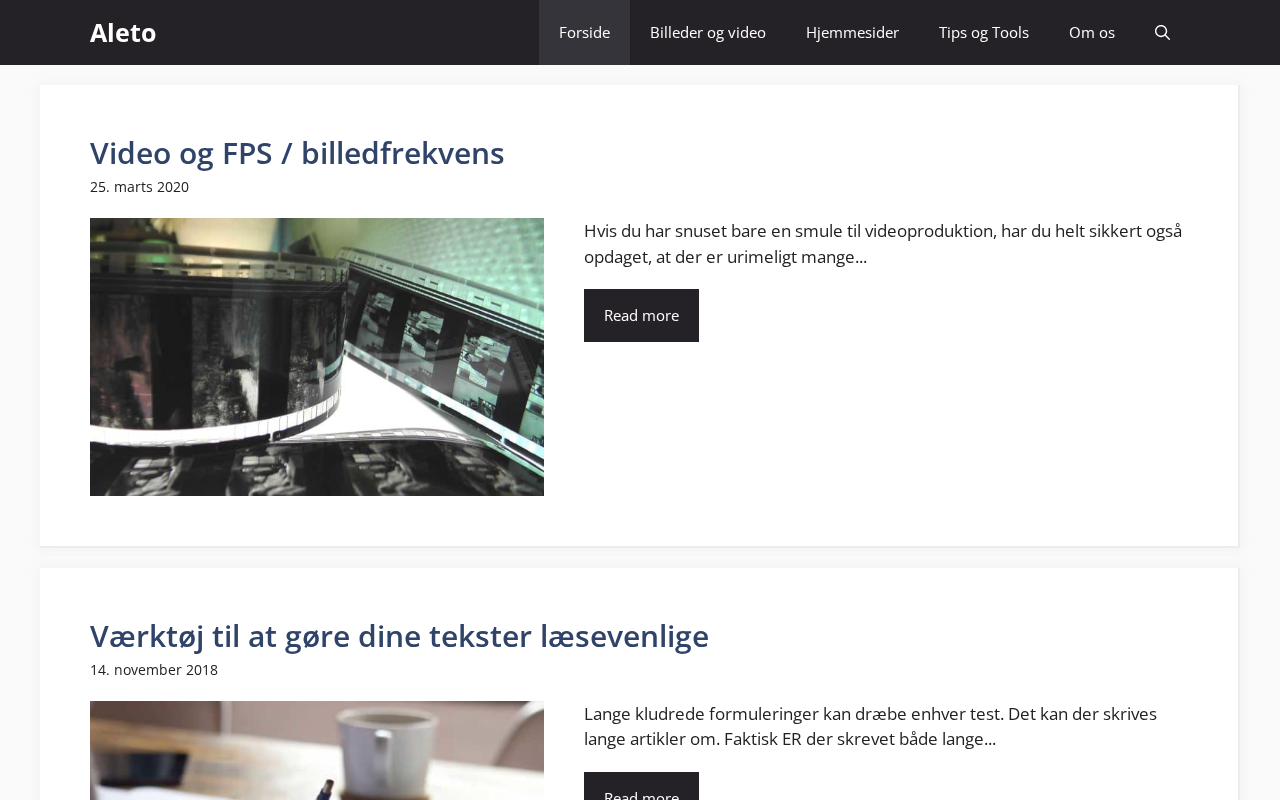This screenshot has height=800, width=1280.
Task: Open the Om os page
Action: tap(1092, 32)
